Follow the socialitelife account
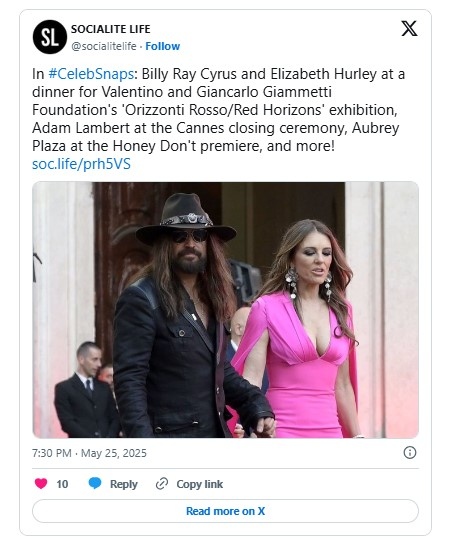Image resolution: width=451 pixels, height=538 pixels. click(x=162, y=46)
